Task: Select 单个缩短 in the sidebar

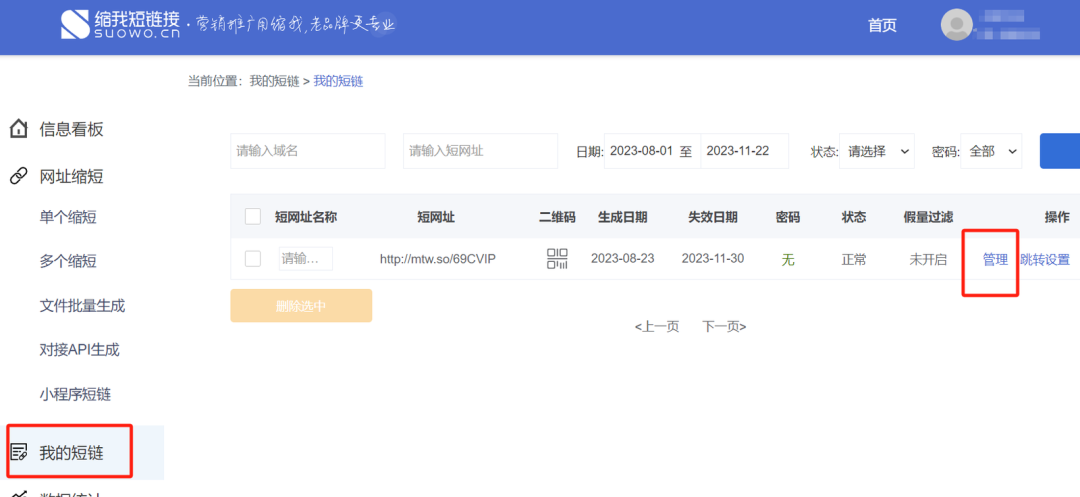Action: click(68, 217)
